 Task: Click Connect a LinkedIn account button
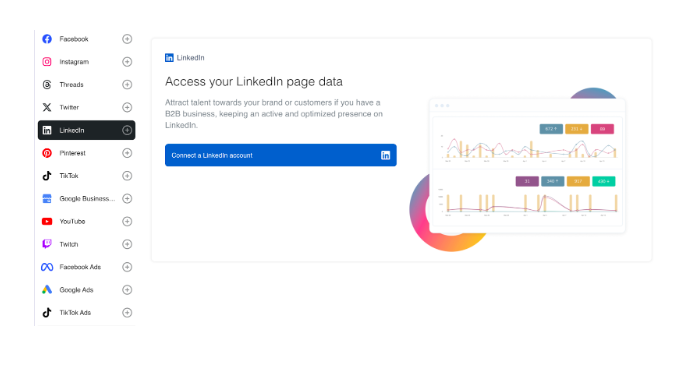[x=280, y=155]
